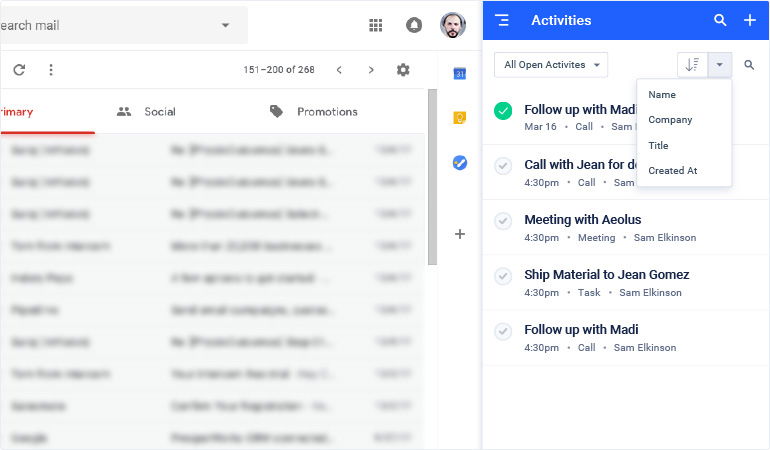Open Call with Jean activity title
The width and height of the screenshot is (770, 450).
tap(580, 165)
